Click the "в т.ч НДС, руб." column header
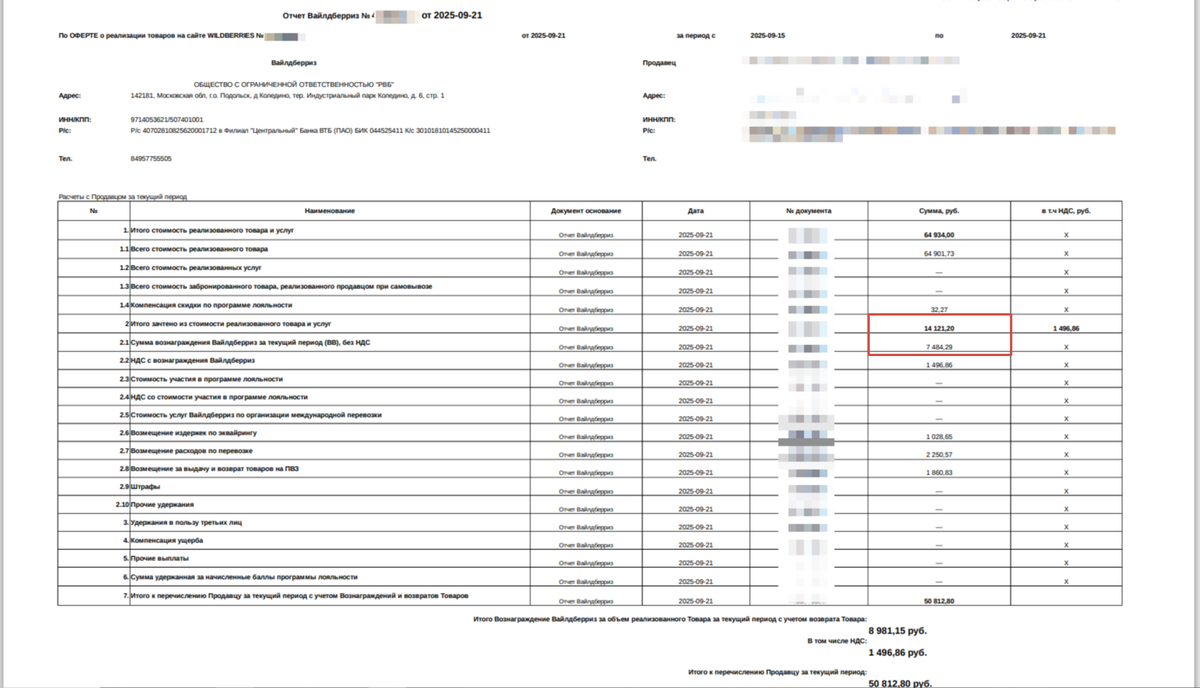 [x=1066, y=211]
